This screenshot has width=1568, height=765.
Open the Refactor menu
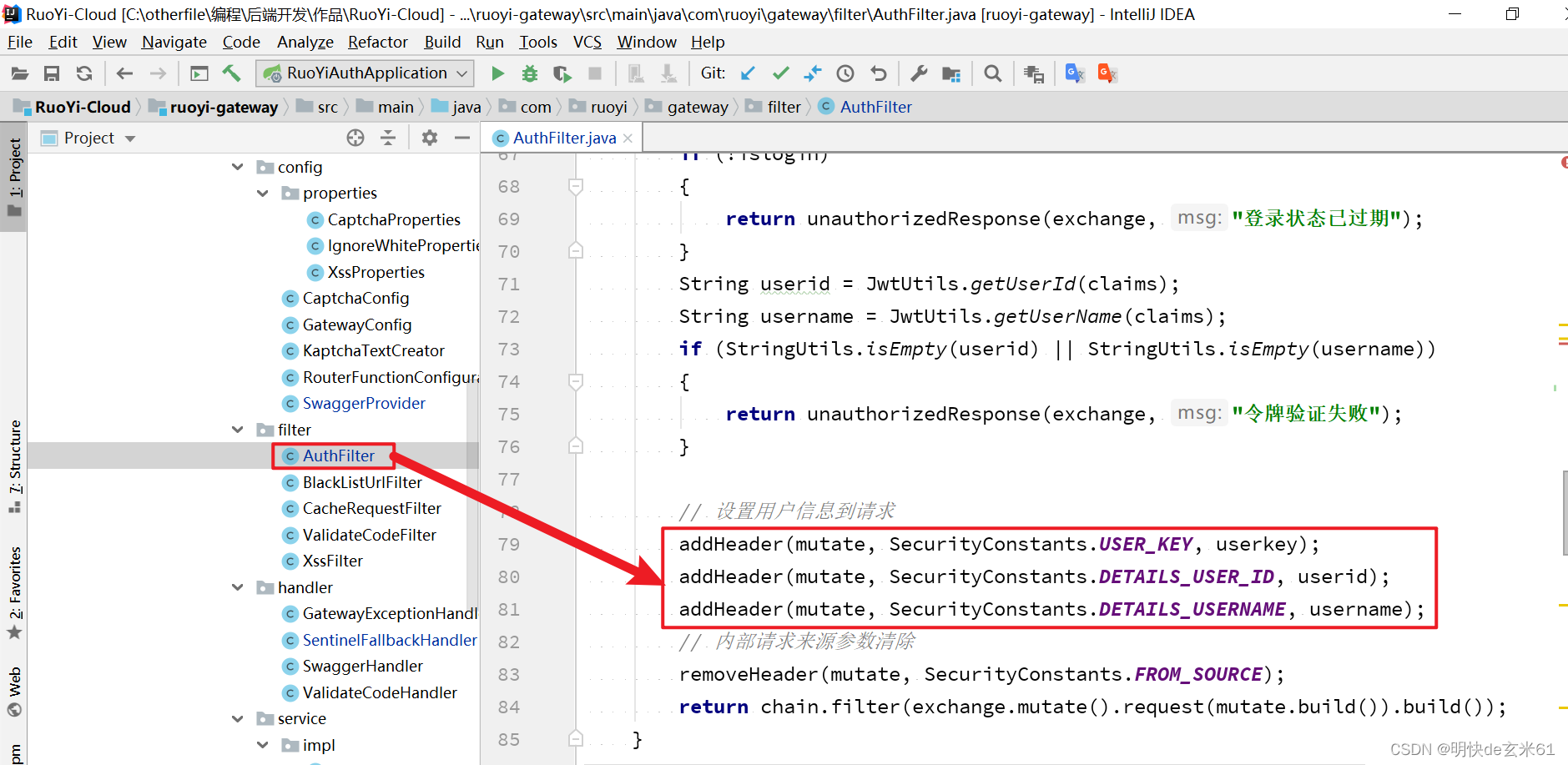point(378,42)
